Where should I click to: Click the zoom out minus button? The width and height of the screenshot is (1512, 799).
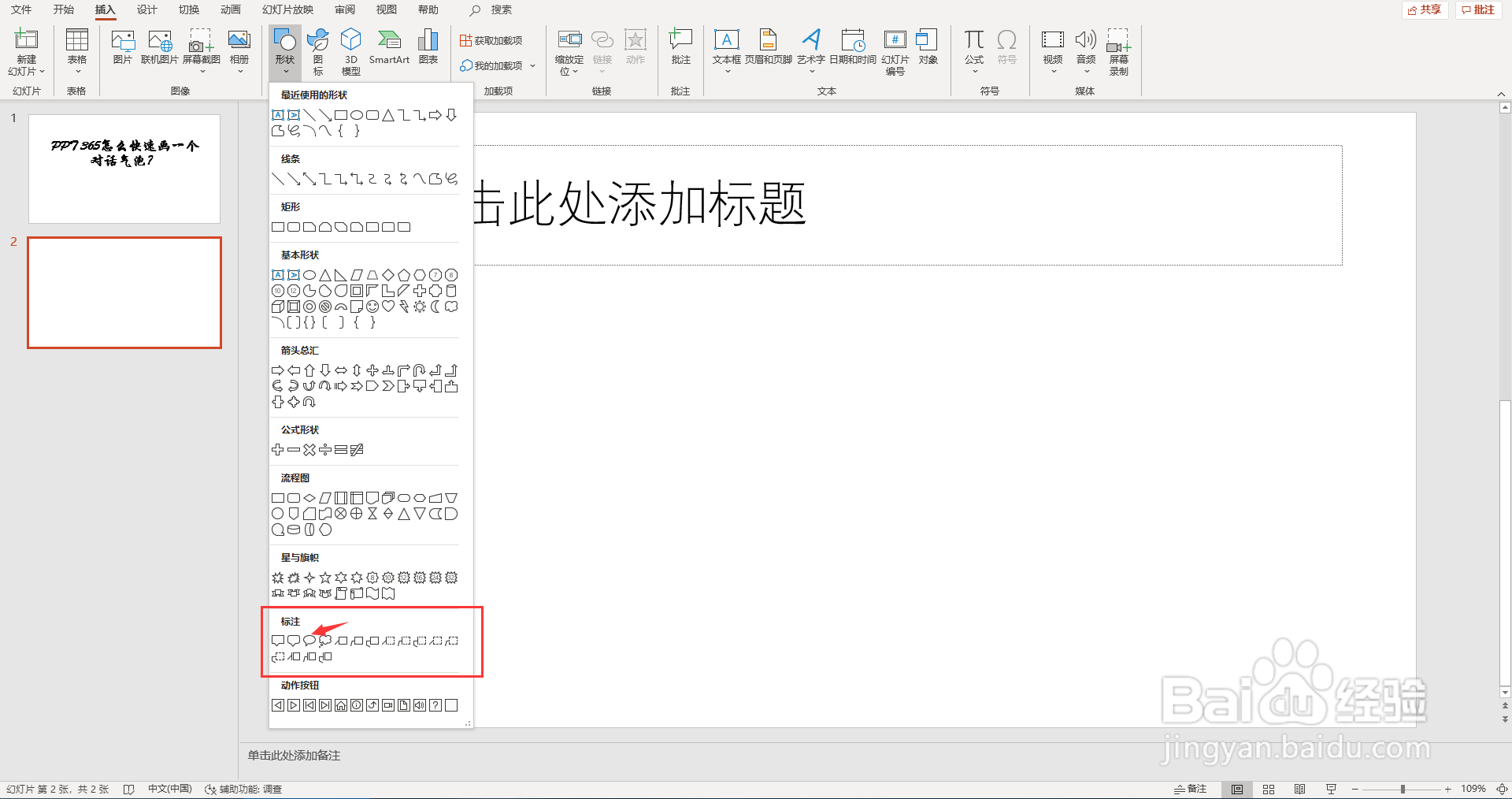tap(1354, 789)
